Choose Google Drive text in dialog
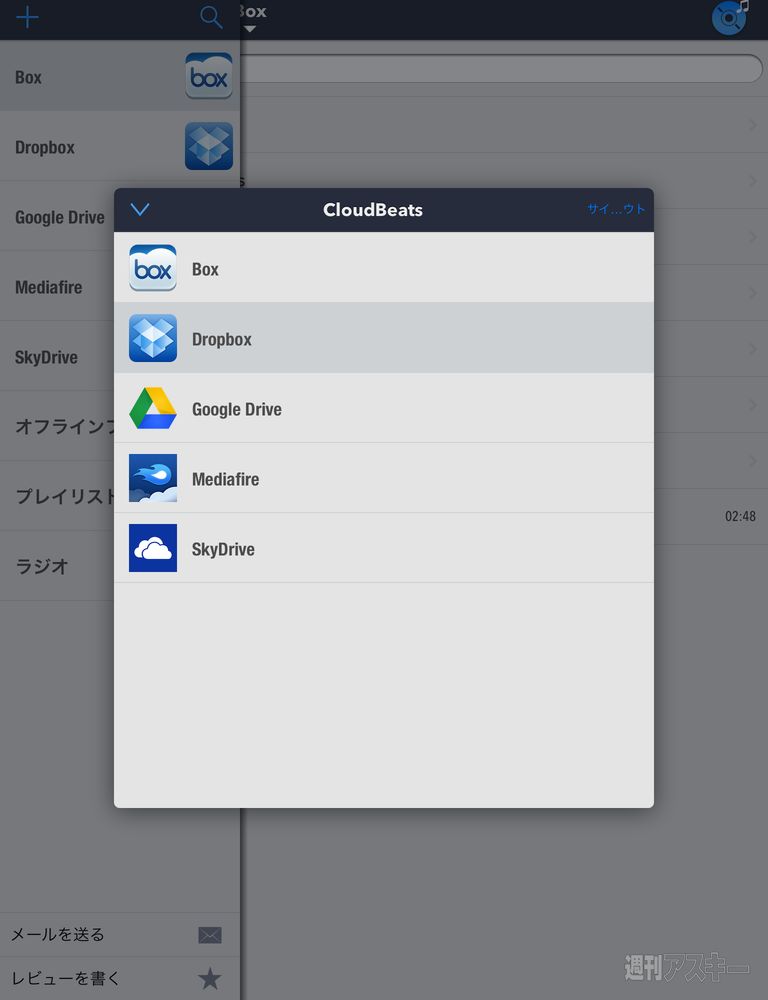768x1000 pixels. 237,409
